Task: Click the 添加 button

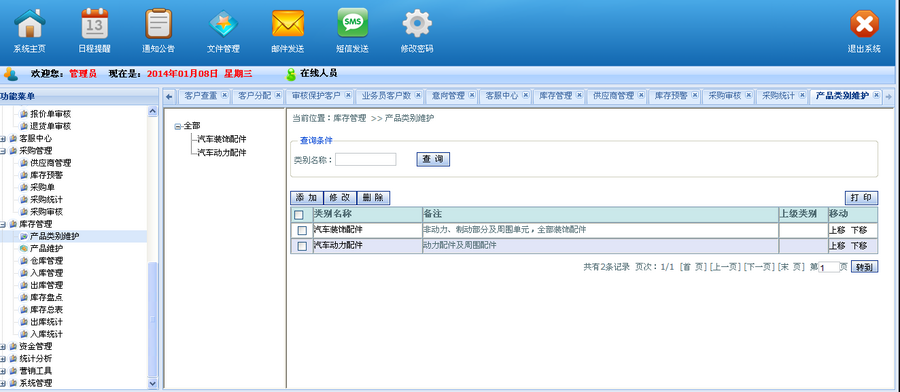Action: pyautogui.click(x=307, y=197)
